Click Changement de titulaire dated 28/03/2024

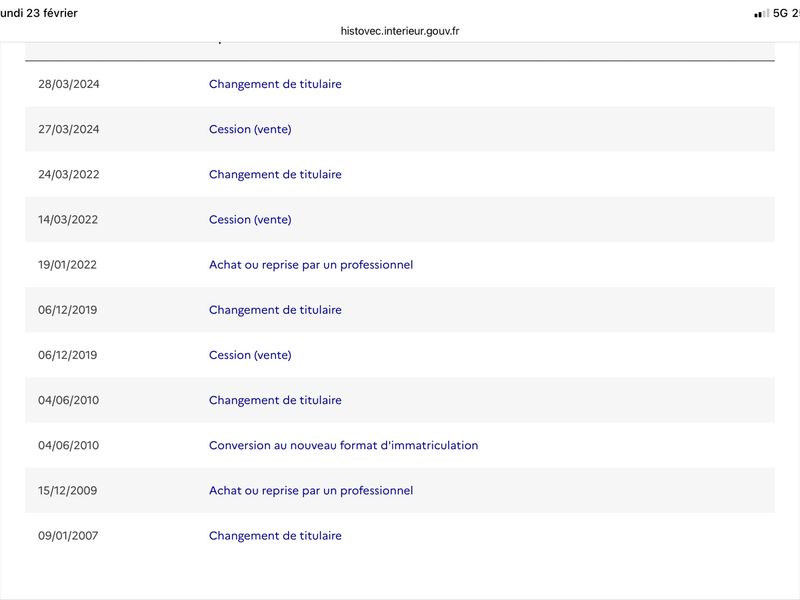[275, 84]
